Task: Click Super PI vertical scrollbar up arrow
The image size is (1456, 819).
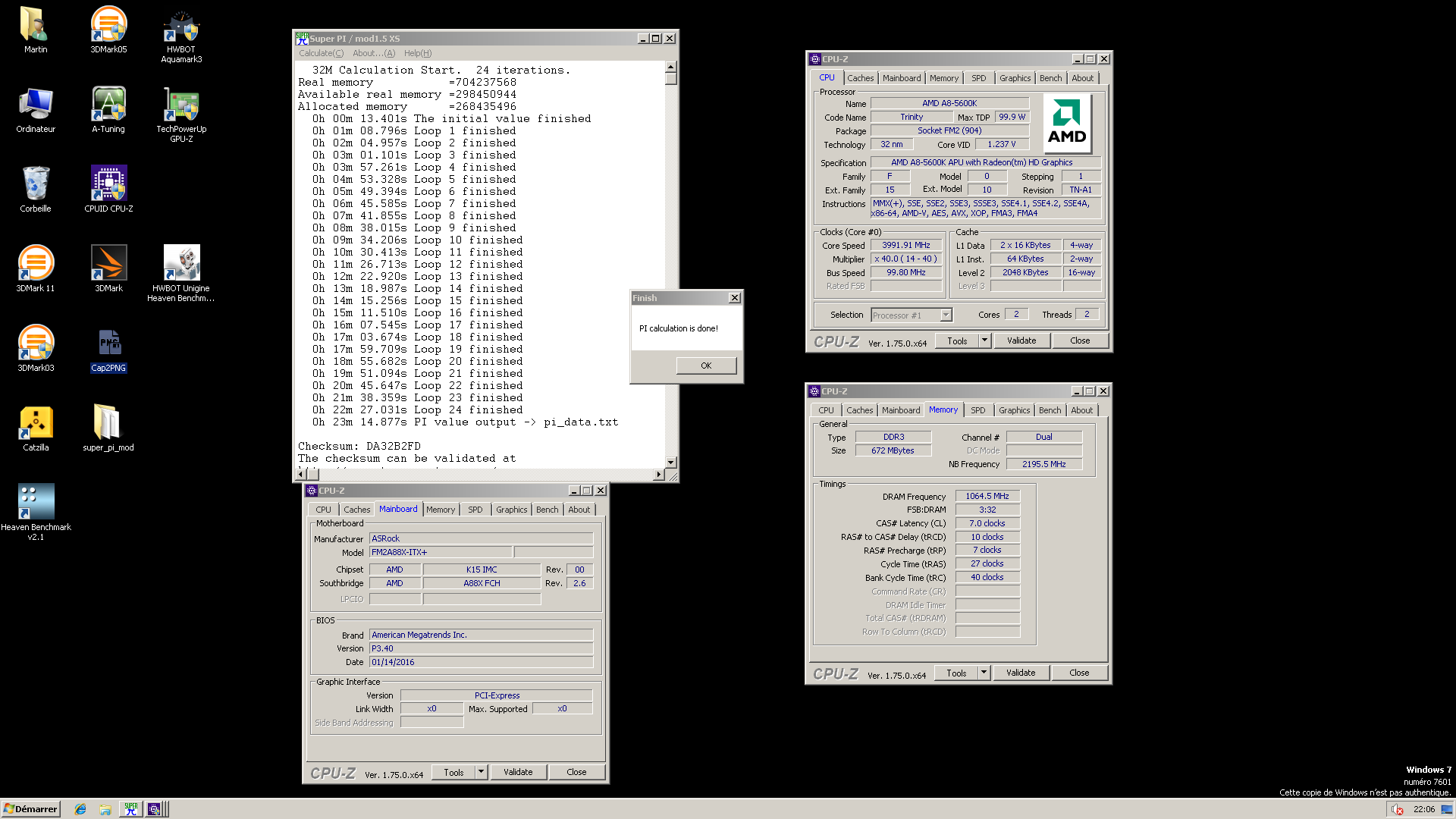Action: point(670,67)
